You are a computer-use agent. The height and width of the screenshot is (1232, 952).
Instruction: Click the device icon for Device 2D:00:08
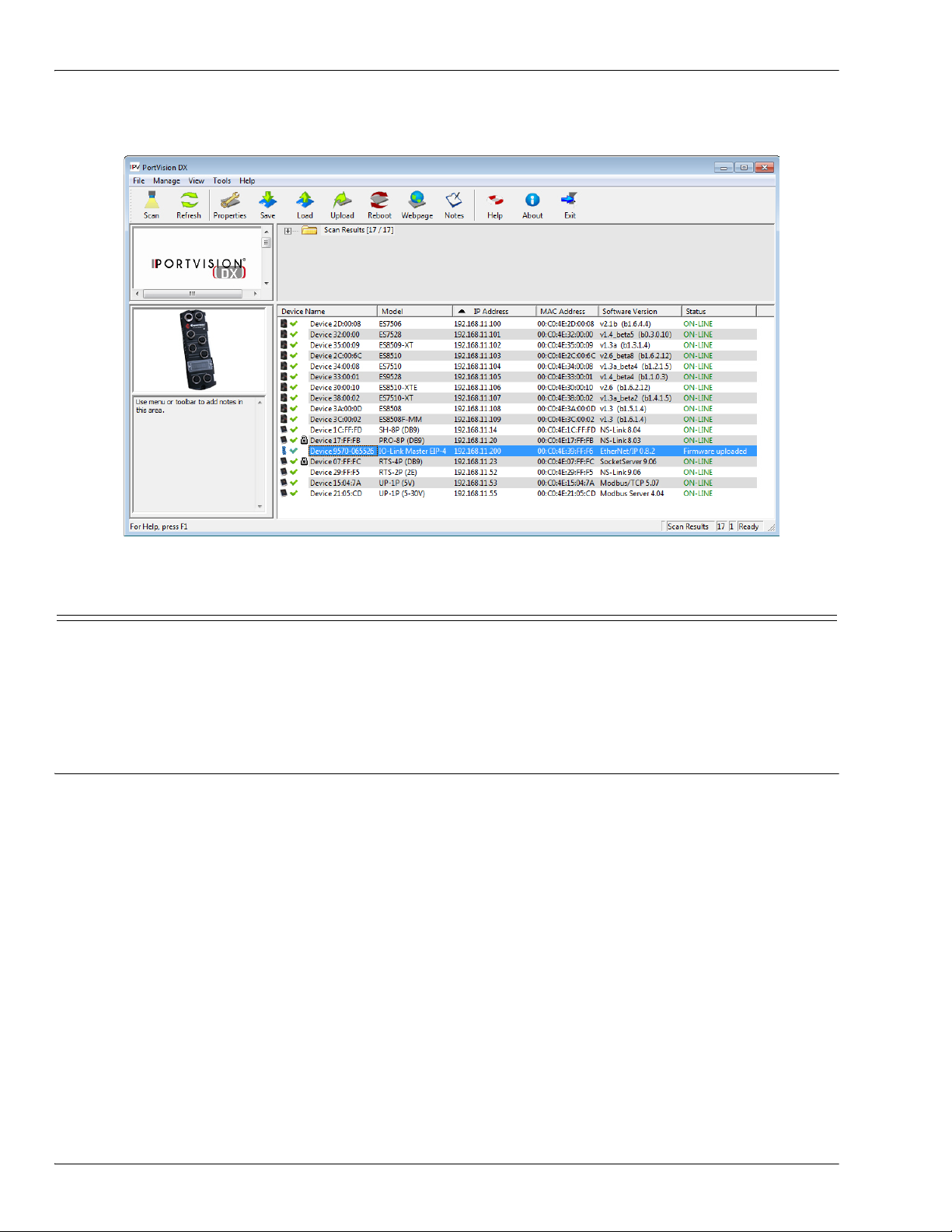[x=284, y=324]
